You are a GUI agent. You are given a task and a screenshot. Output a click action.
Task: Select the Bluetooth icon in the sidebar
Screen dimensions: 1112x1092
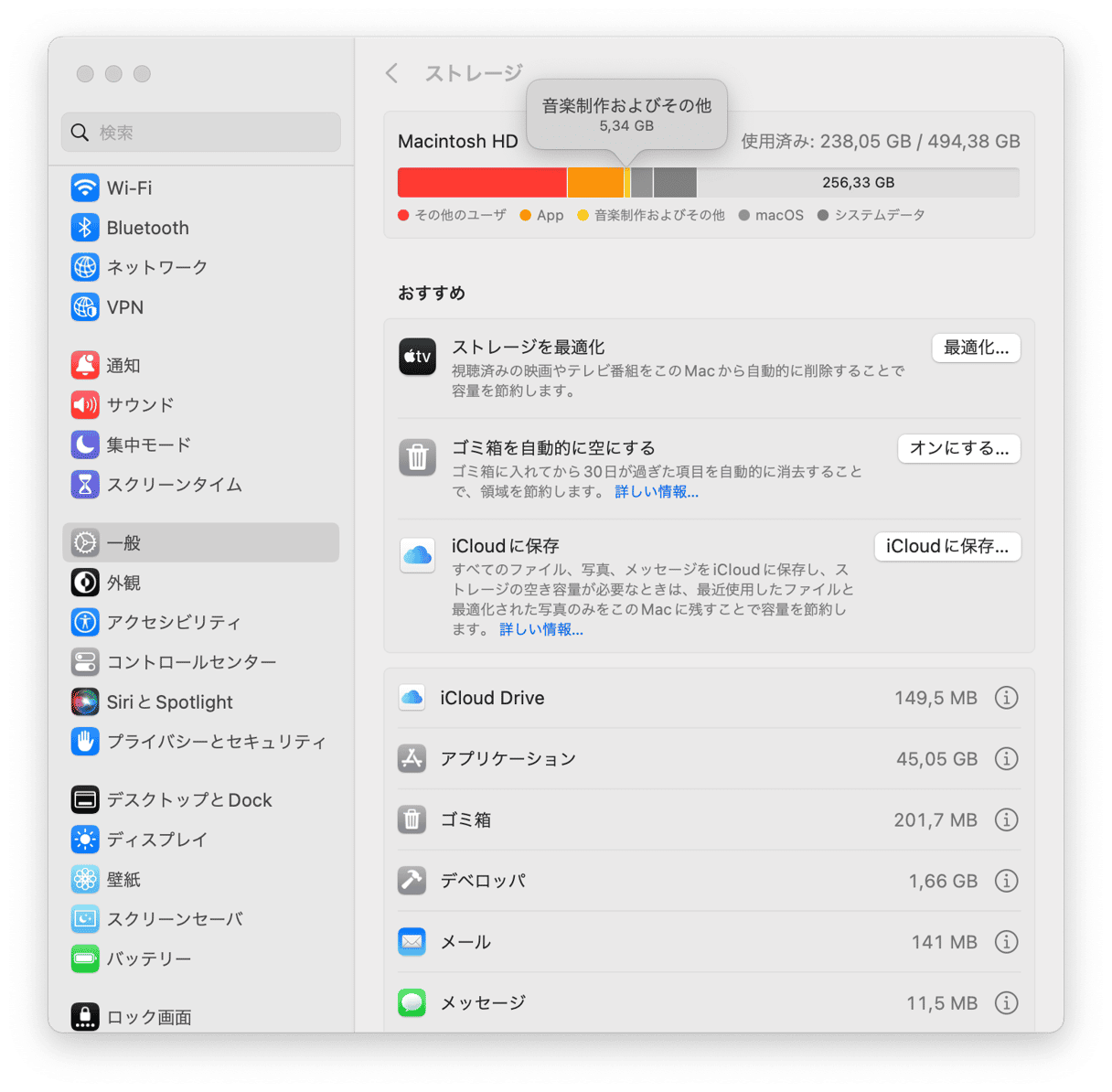(85, 228)
